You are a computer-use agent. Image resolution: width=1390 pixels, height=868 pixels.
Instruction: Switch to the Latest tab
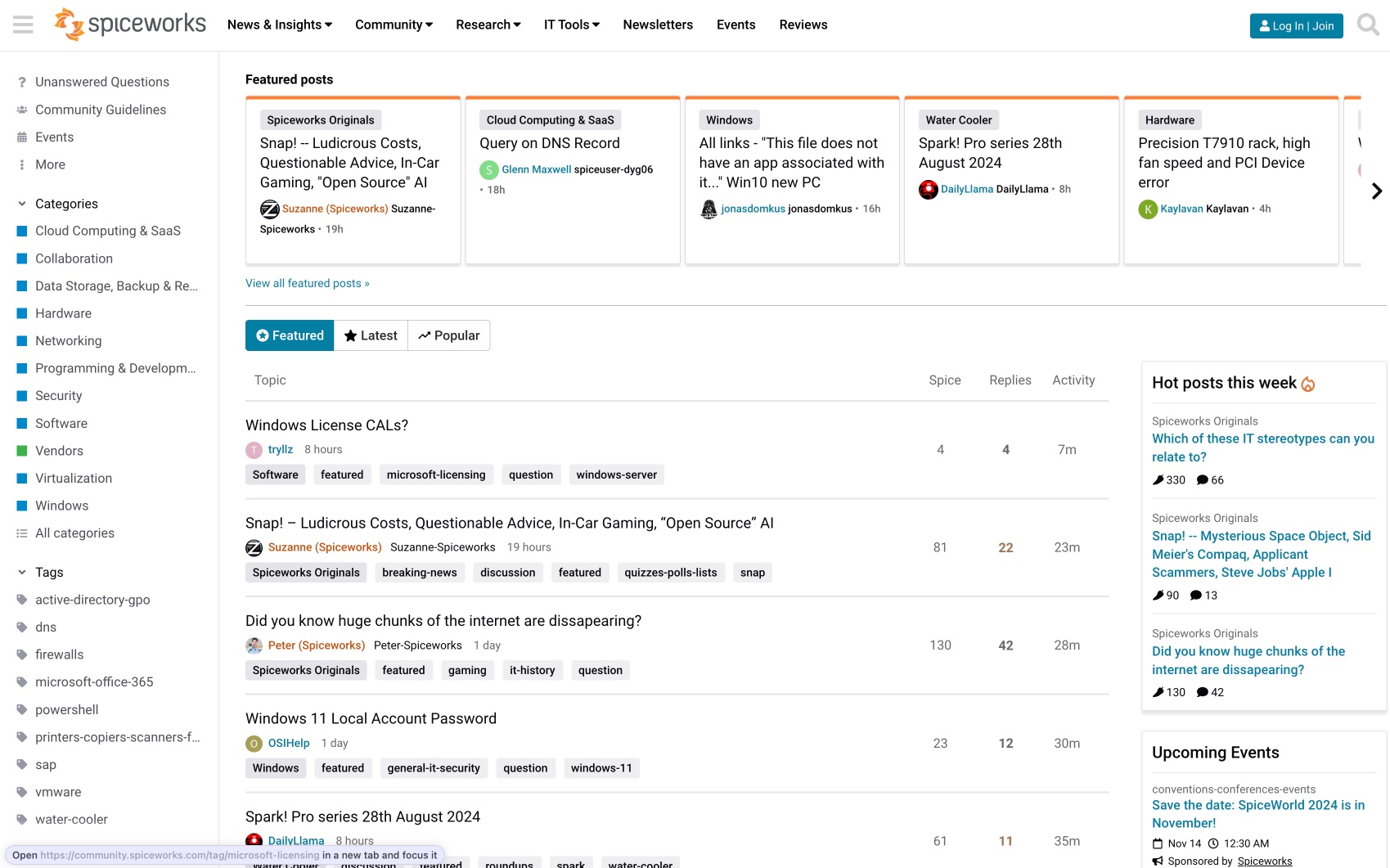[x=370, y=335]
